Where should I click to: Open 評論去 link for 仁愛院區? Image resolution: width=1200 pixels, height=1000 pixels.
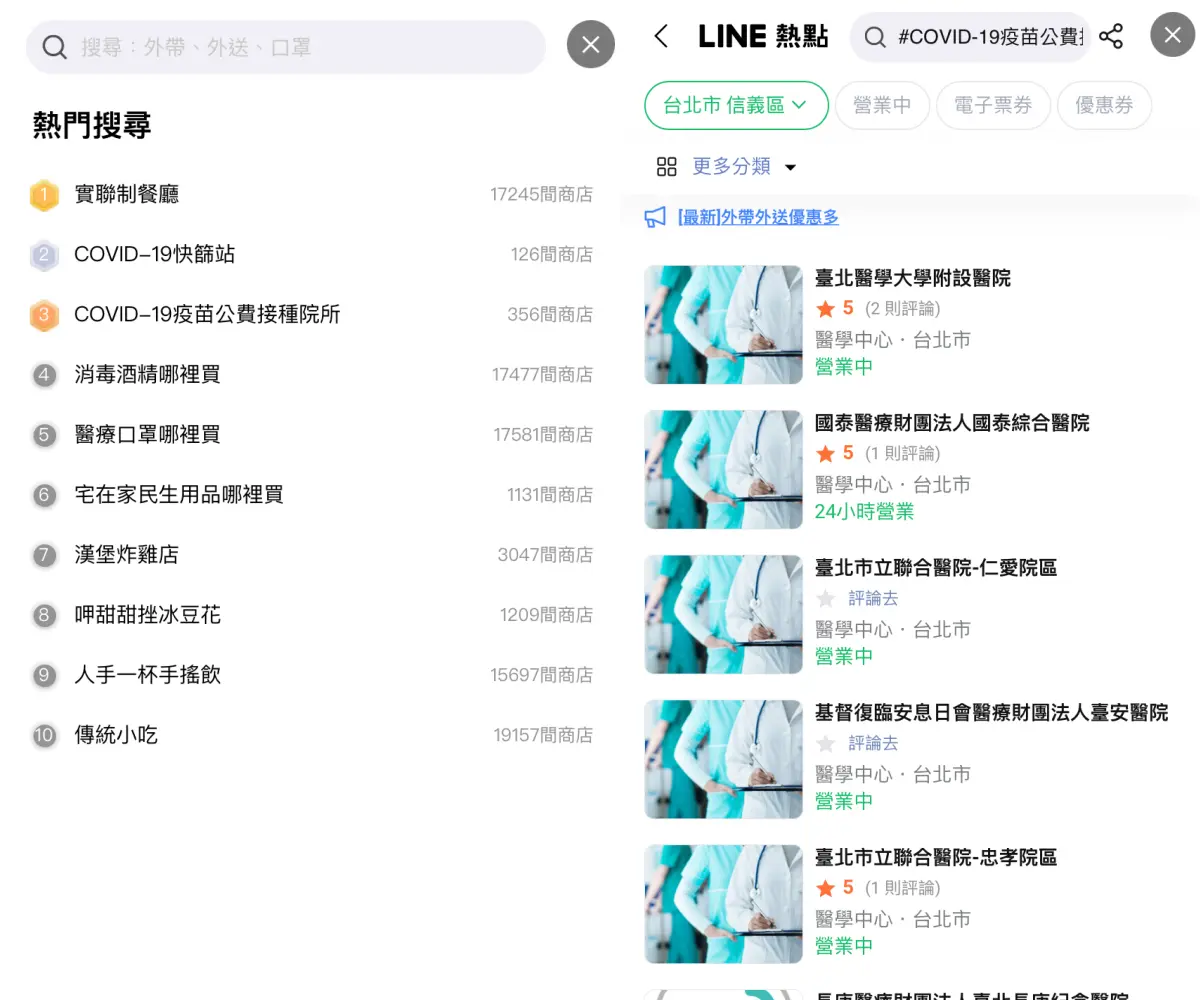coord(873,598)
